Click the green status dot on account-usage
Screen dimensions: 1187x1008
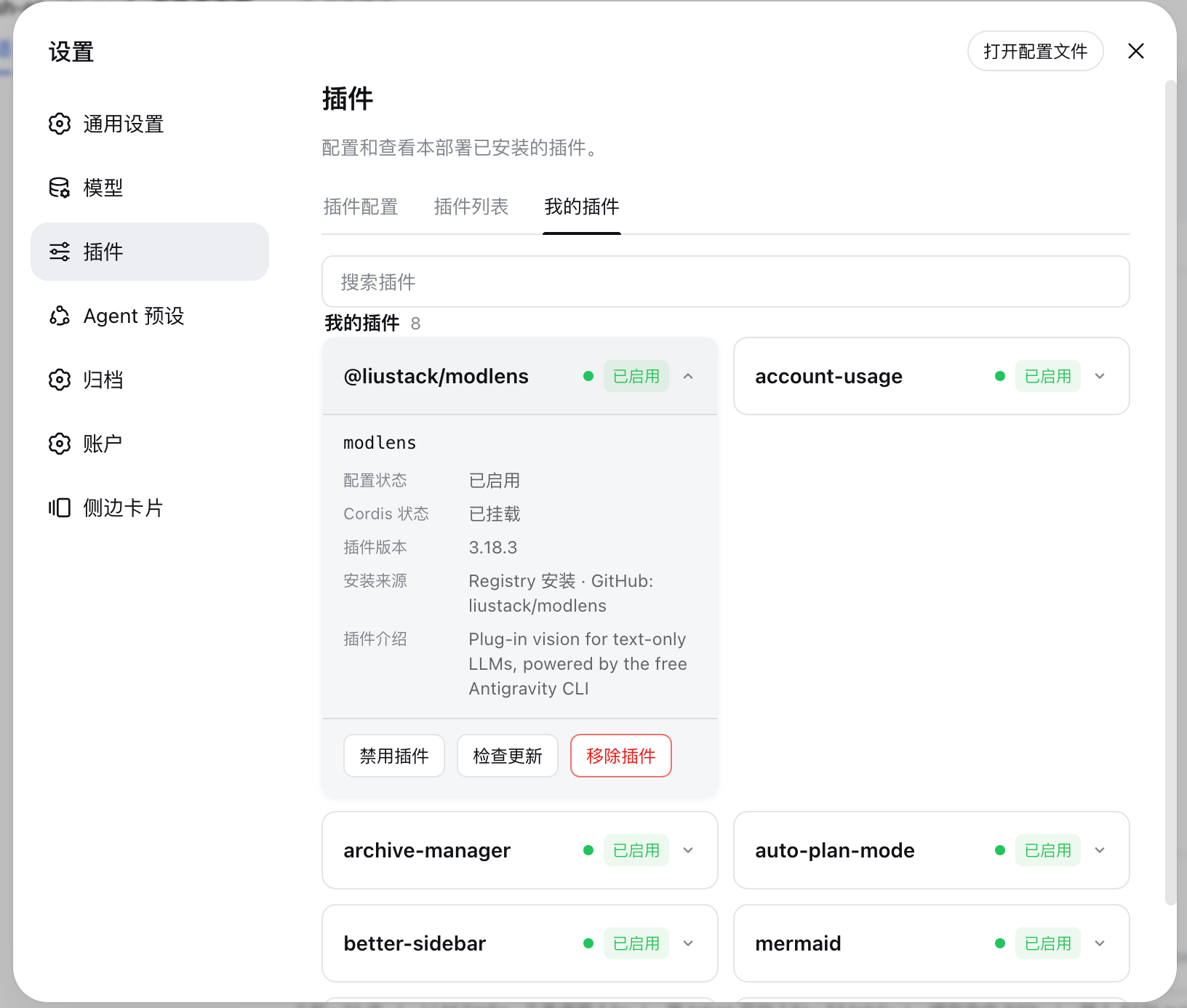pyautogui.click(x=1000, y=376)
